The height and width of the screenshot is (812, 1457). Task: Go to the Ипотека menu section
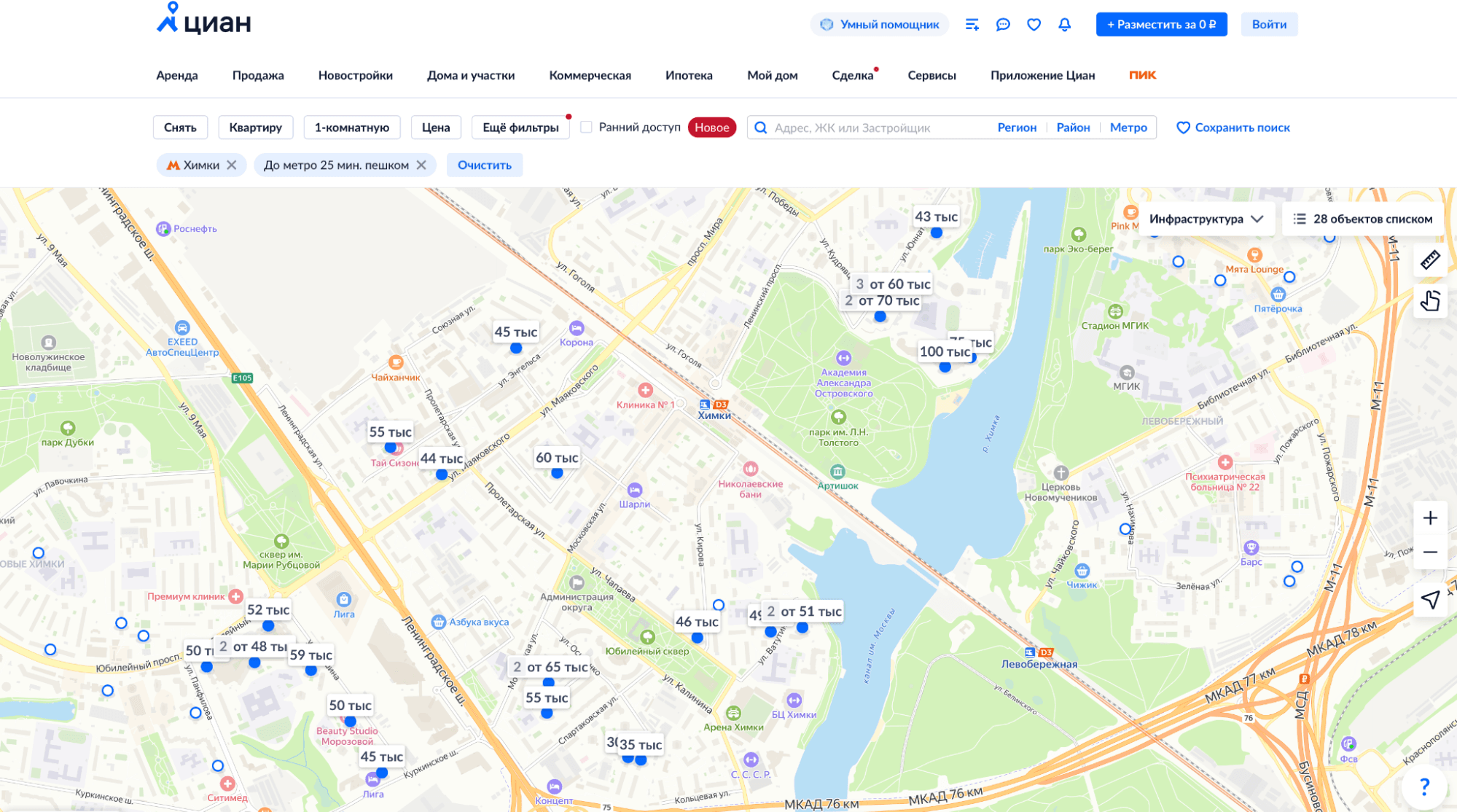point(688,76)
